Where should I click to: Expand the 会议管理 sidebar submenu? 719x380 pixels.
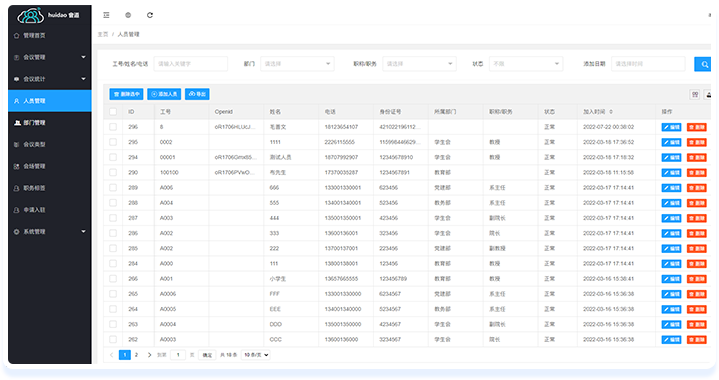point(50,57)
